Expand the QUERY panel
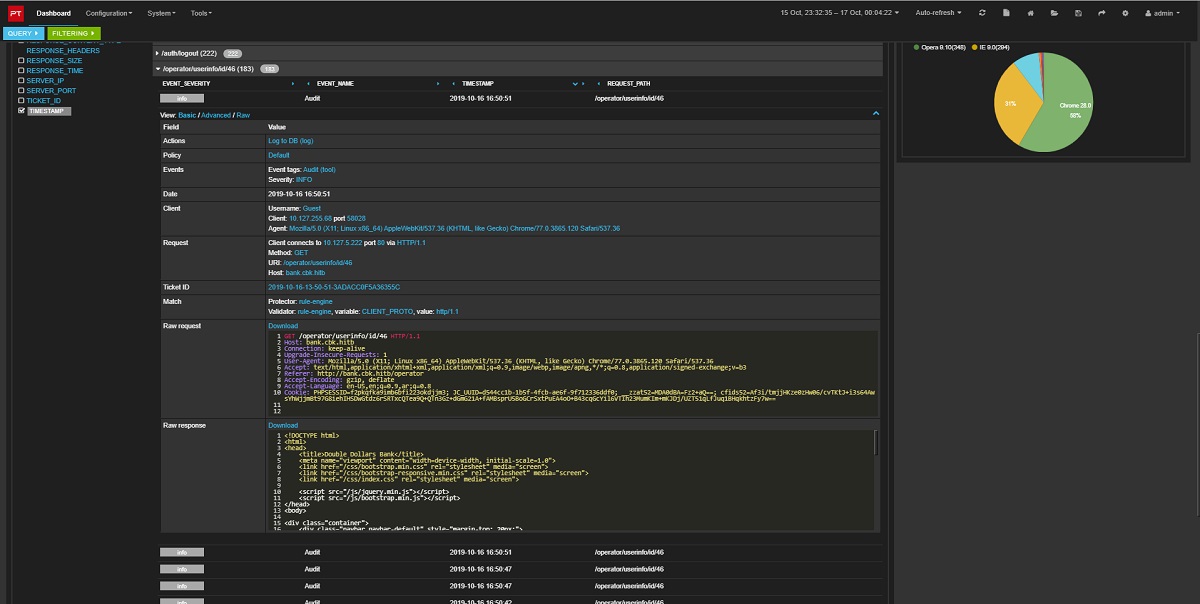This screenshot has height=604, width=1200. 23,34
